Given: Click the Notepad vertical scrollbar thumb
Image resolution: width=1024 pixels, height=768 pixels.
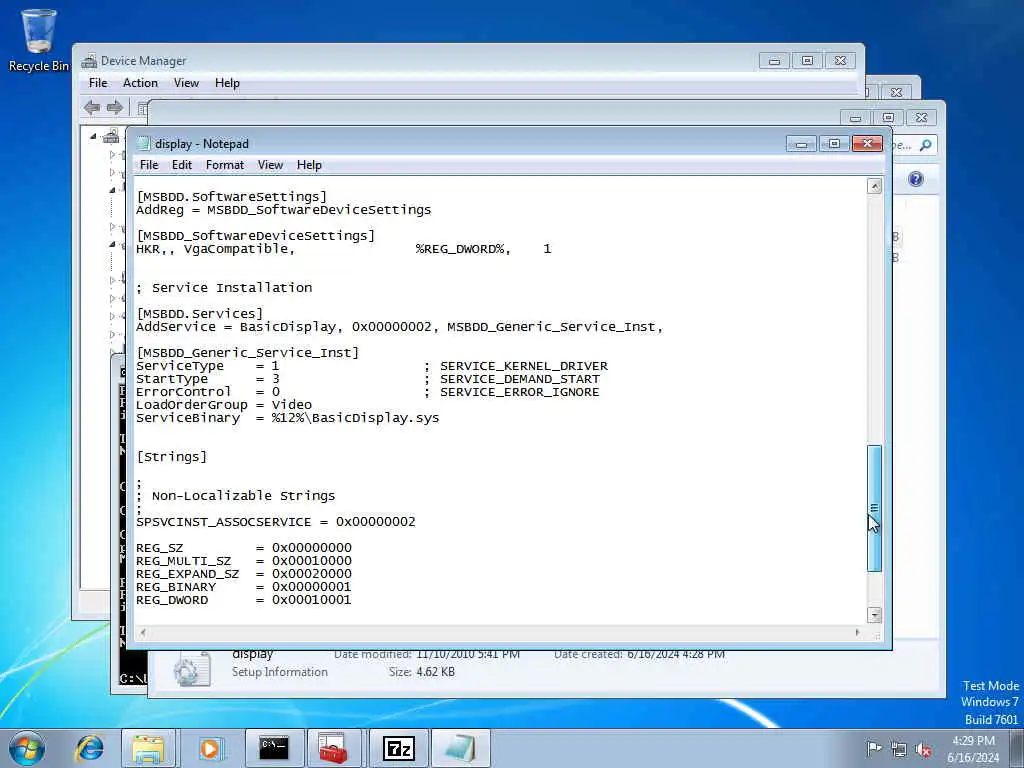Looking at the screenshot, I should click(x=874, y=508).
